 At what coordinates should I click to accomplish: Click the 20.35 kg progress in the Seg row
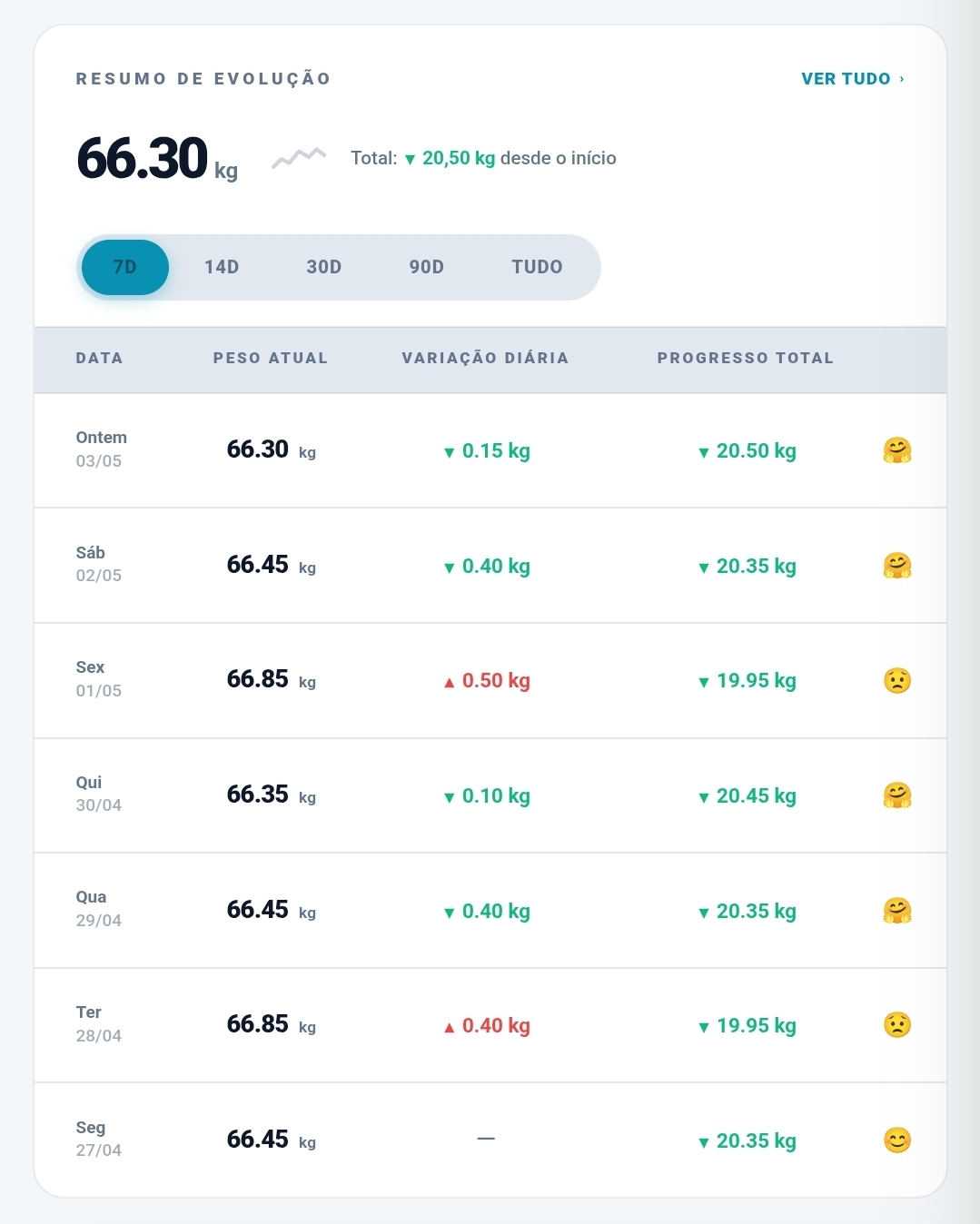[x=747, y=1140]
